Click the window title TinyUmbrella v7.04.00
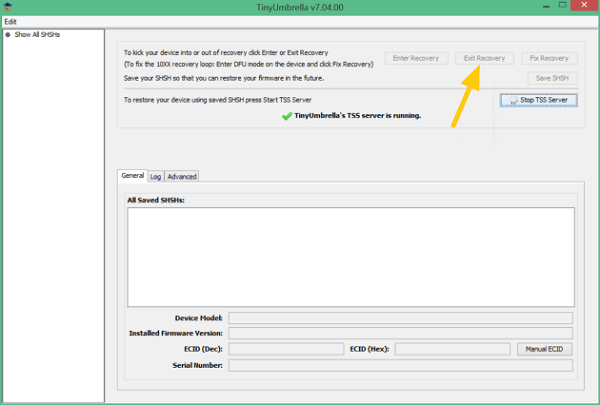 (300, 7)
